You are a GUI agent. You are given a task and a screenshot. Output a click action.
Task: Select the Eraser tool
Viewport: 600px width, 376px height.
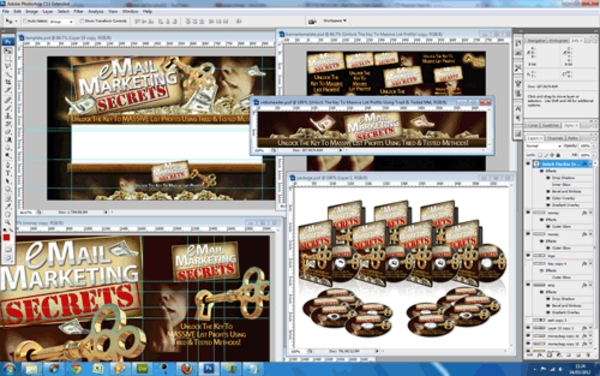click(8, 132)
